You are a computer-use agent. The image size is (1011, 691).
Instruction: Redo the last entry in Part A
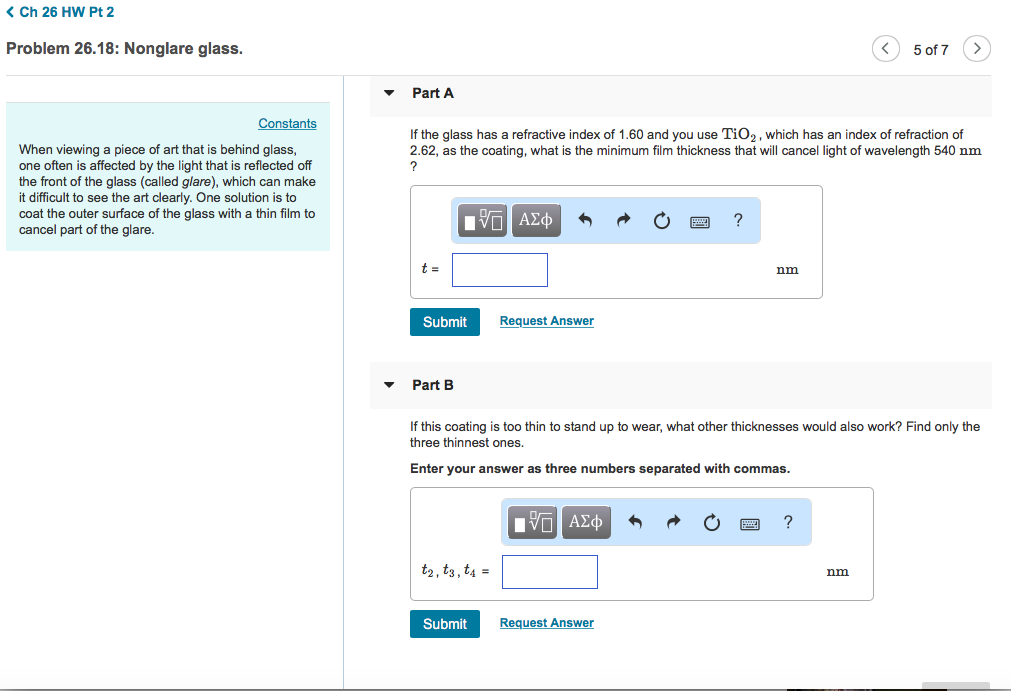[x=622, y=220]
